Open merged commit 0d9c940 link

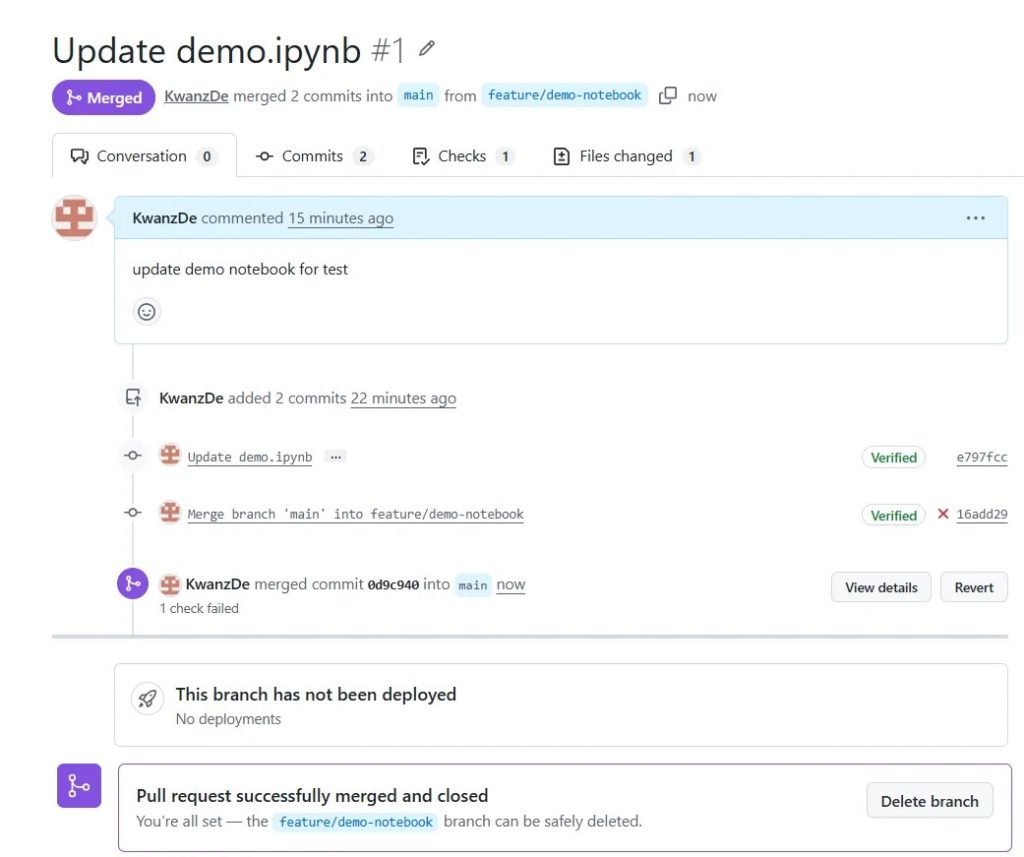(x=393, y=585)
